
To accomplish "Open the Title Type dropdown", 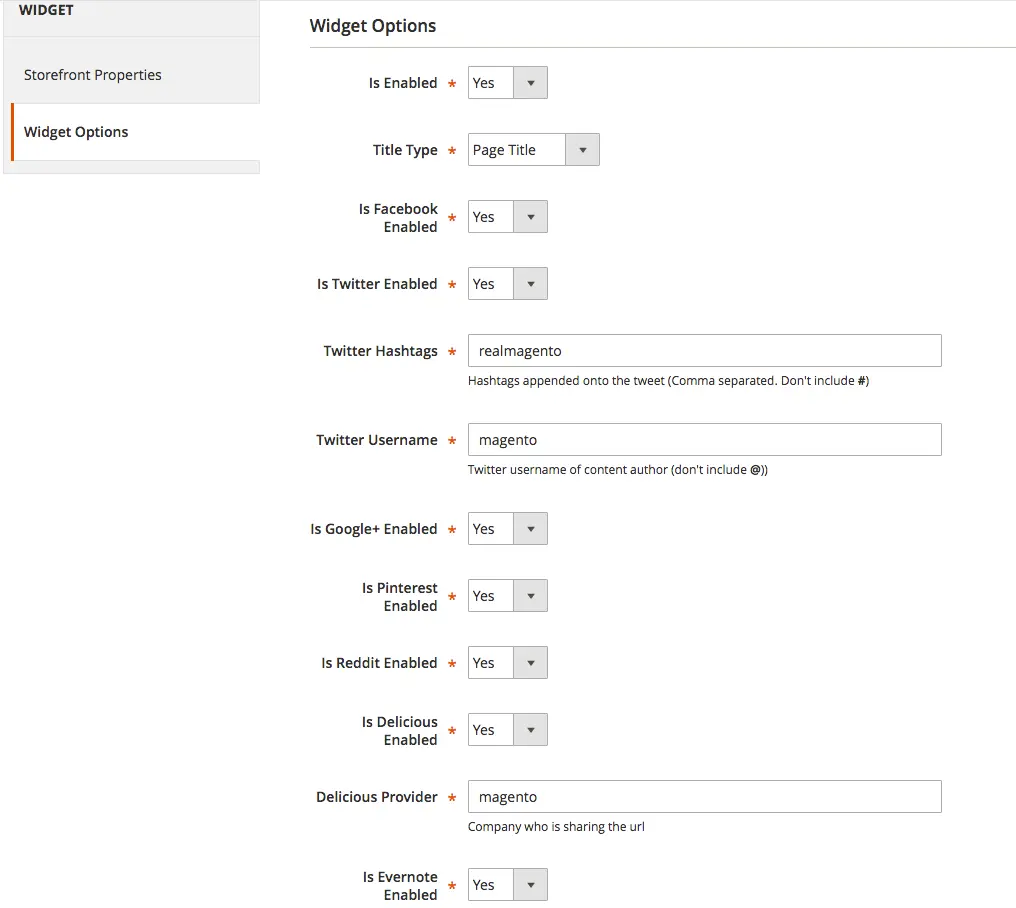I will (533, 150).
